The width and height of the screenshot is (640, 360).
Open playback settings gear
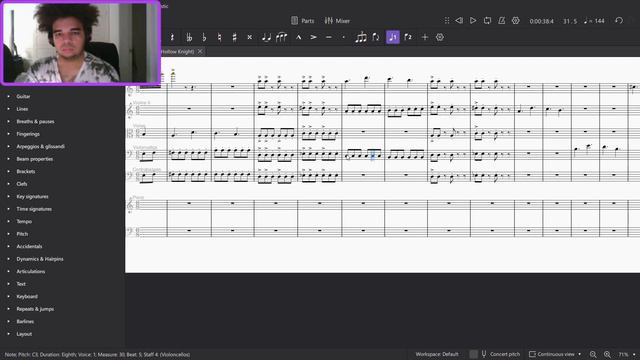tap(516, 20)
